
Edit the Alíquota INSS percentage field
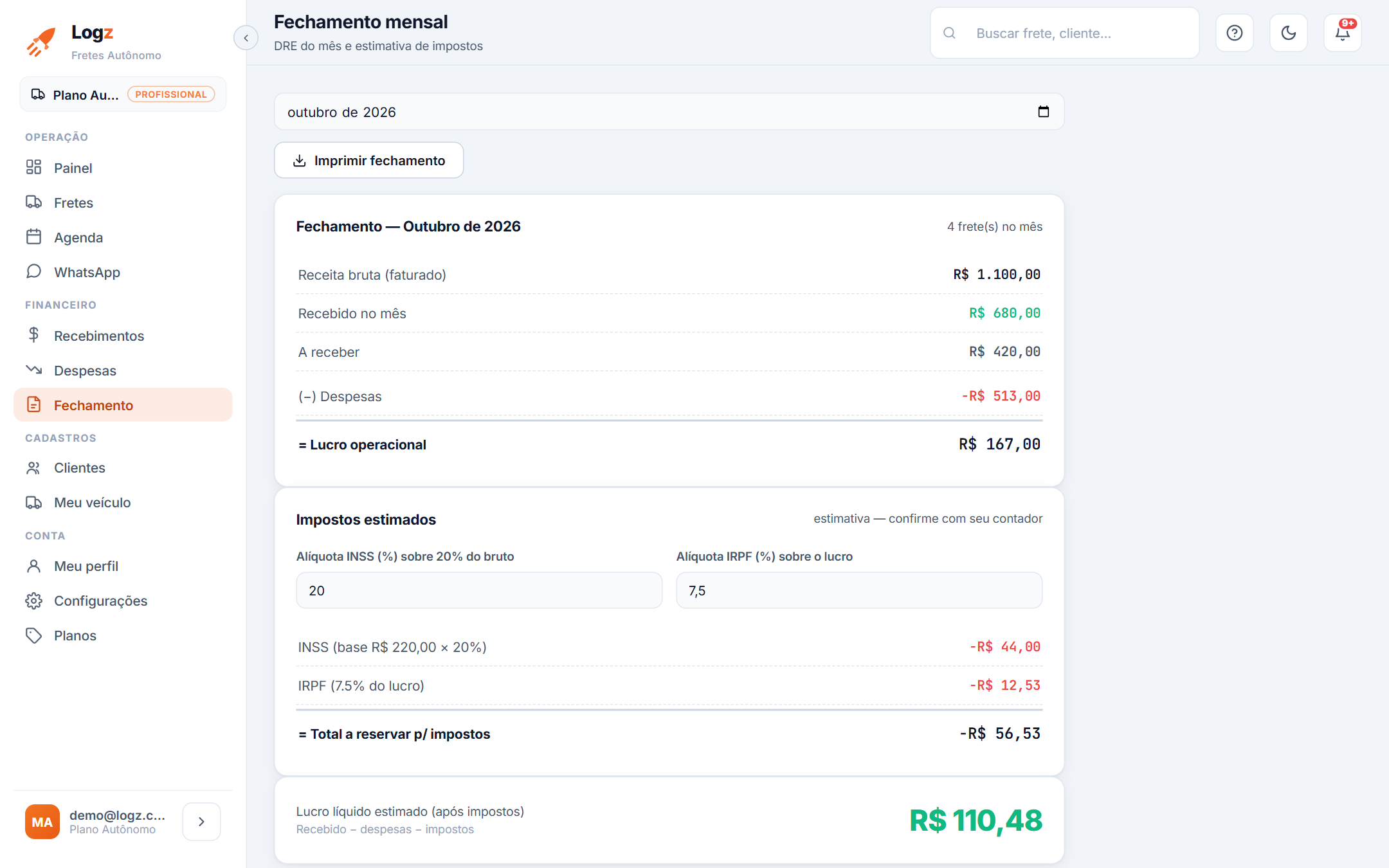coord(479,590)
